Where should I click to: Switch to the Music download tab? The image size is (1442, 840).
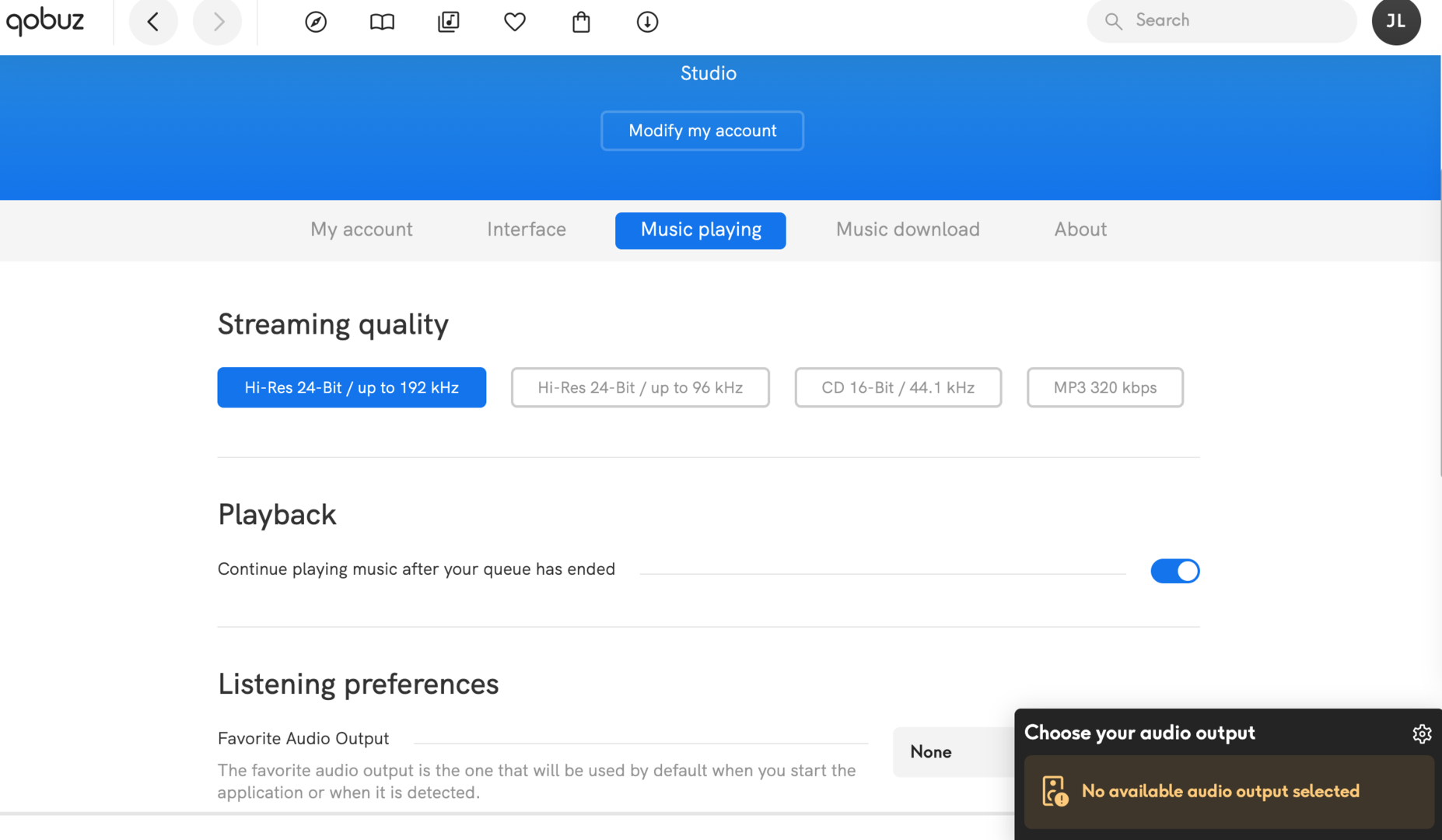[x=908, y=229]
